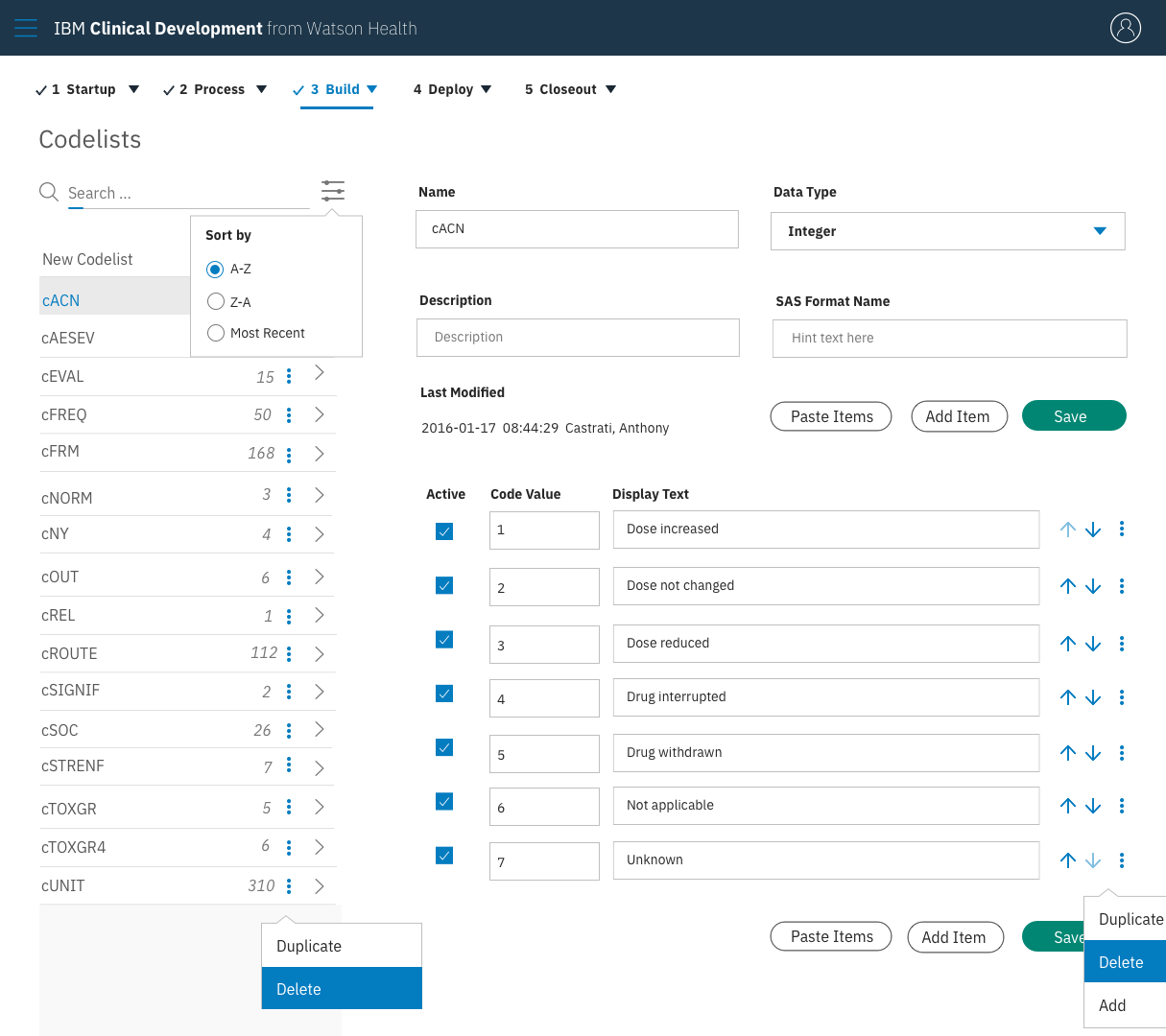The width and height of the screenshot is (1166, 1036).
Task: Select Most Recent sort option
Action: coord(215,333)
